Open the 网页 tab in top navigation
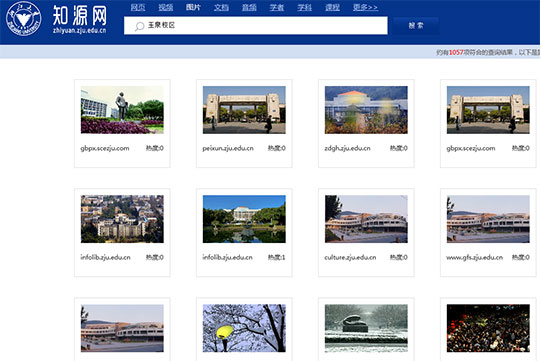The height and width of the screenshot is (361, 541). [x=138, y=7]
